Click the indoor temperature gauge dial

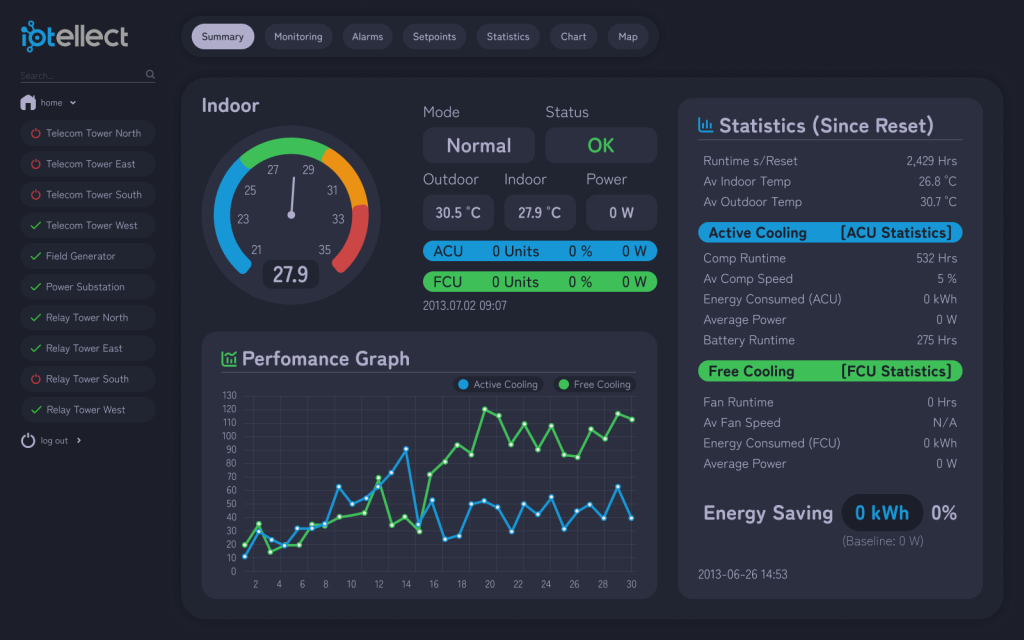tap(291, 214)
